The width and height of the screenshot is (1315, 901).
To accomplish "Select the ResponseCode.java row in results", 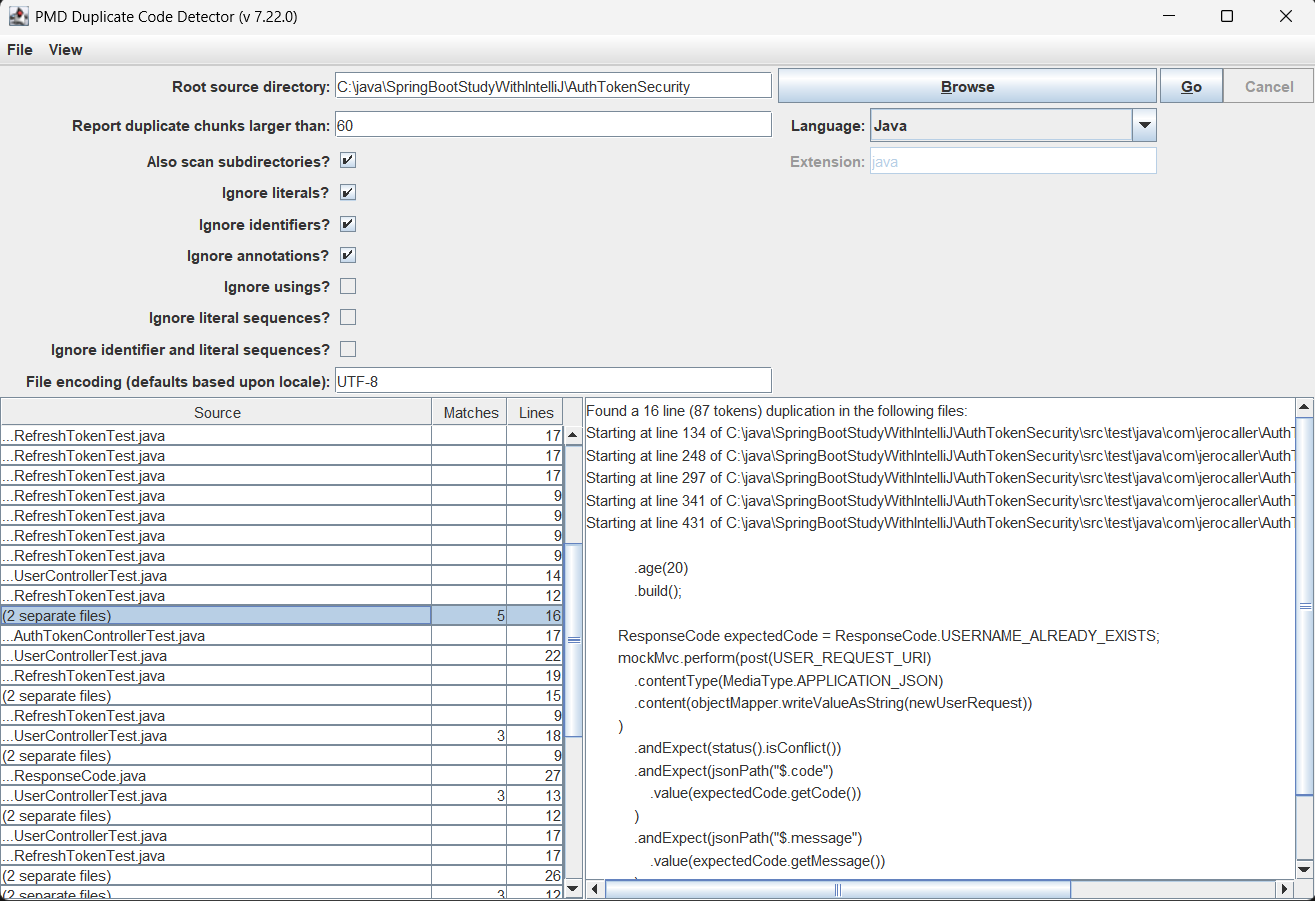I will (216, 776).
